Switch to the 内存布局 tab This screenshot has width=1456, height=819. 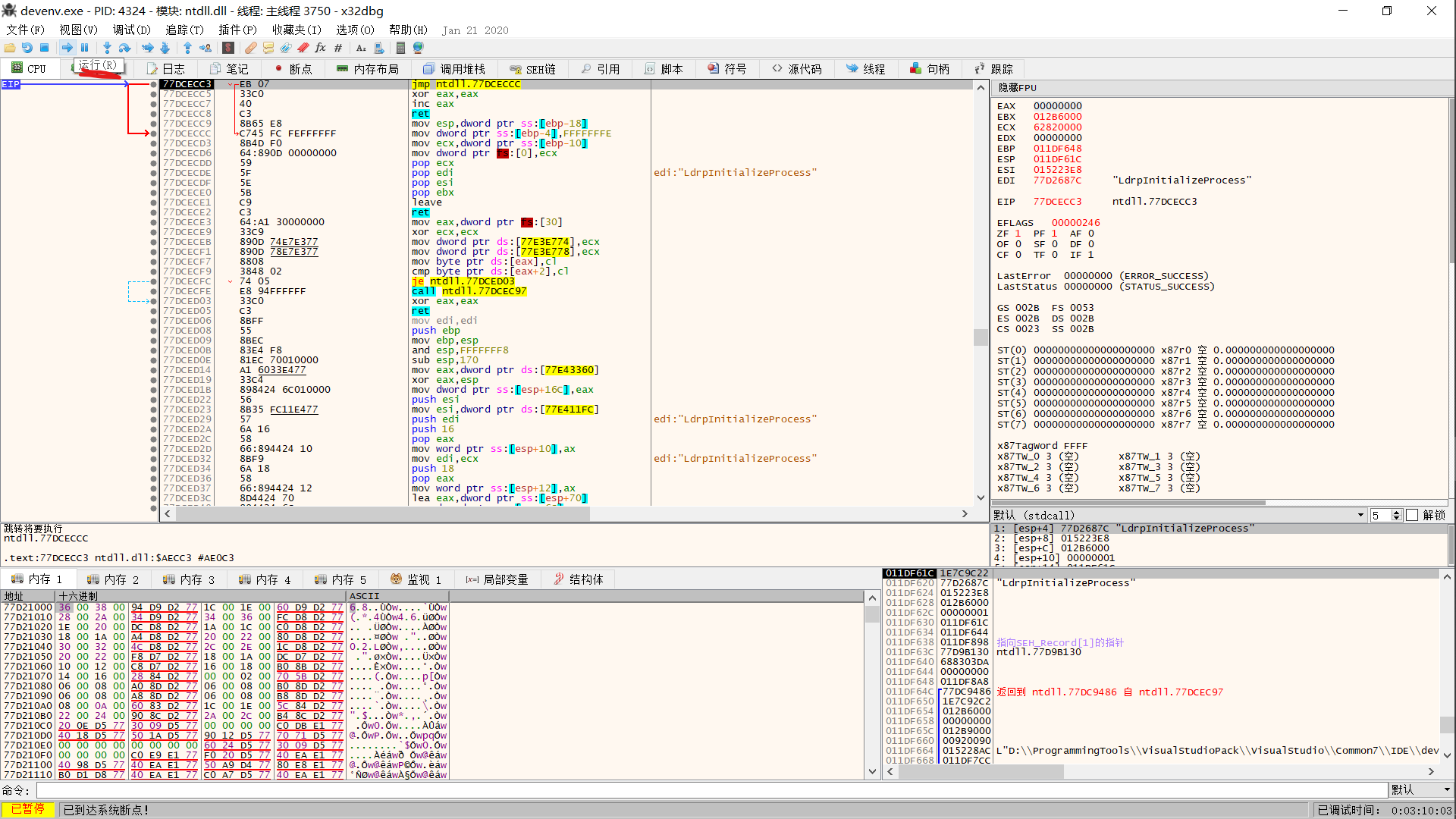tap(368, 69)
